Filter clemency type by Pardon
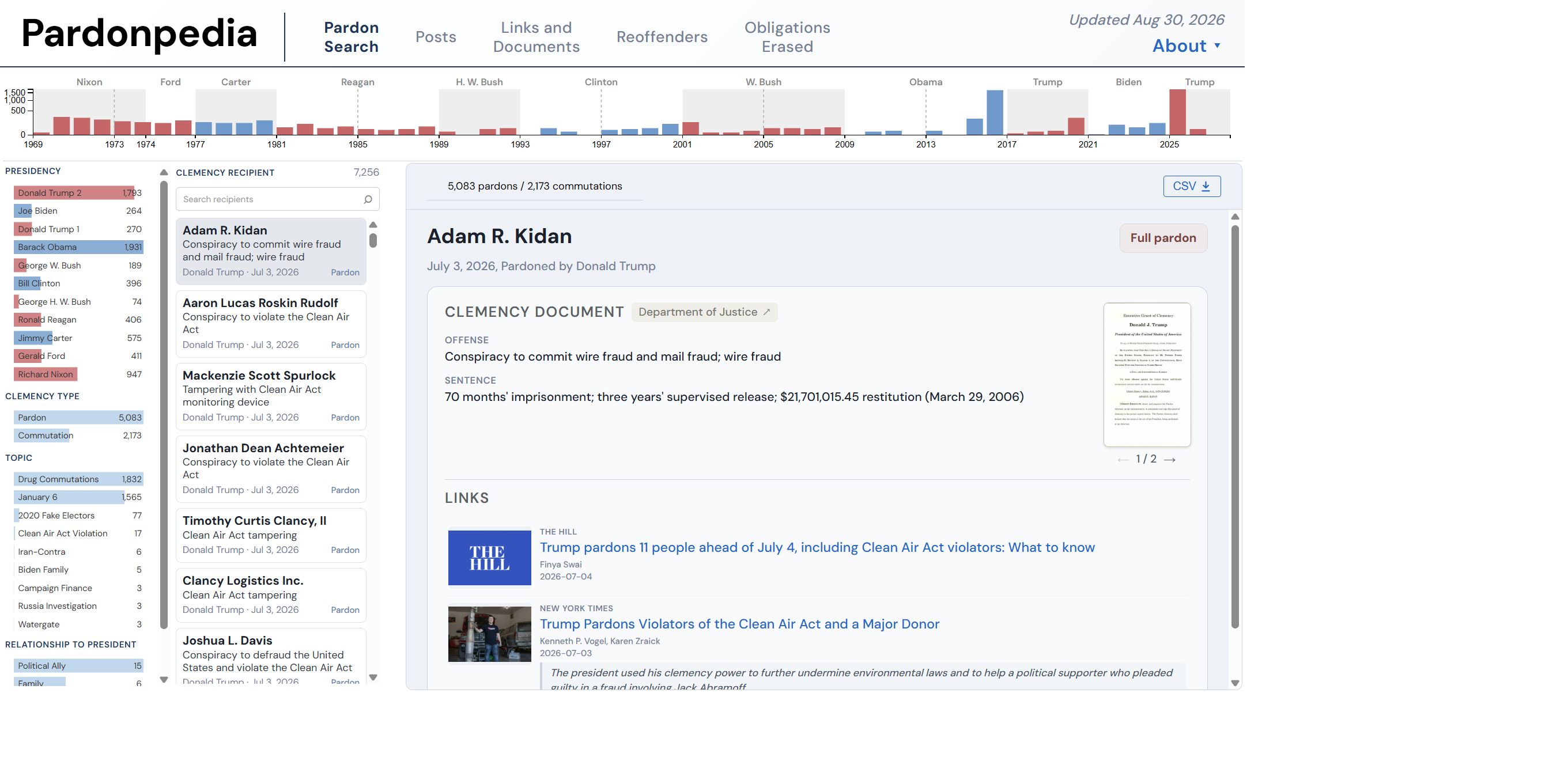The width and height of the screenshot is (1549, 784). (x=78, y=418)
